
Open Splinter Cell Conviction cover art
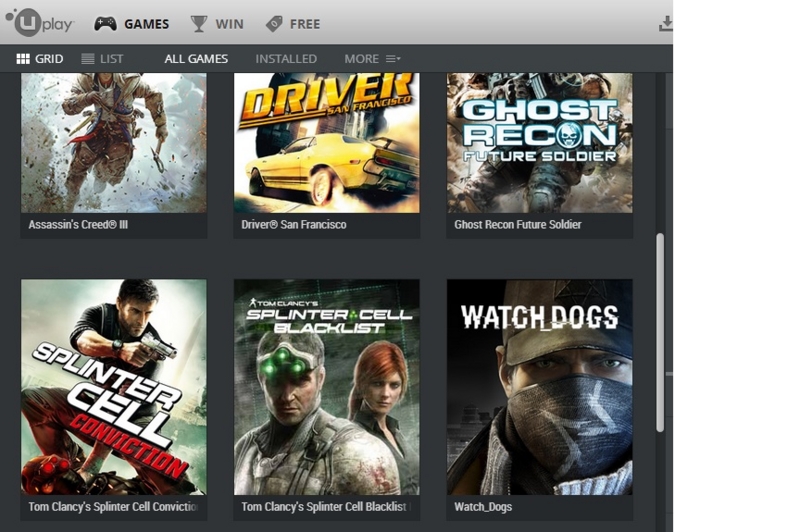114,387
